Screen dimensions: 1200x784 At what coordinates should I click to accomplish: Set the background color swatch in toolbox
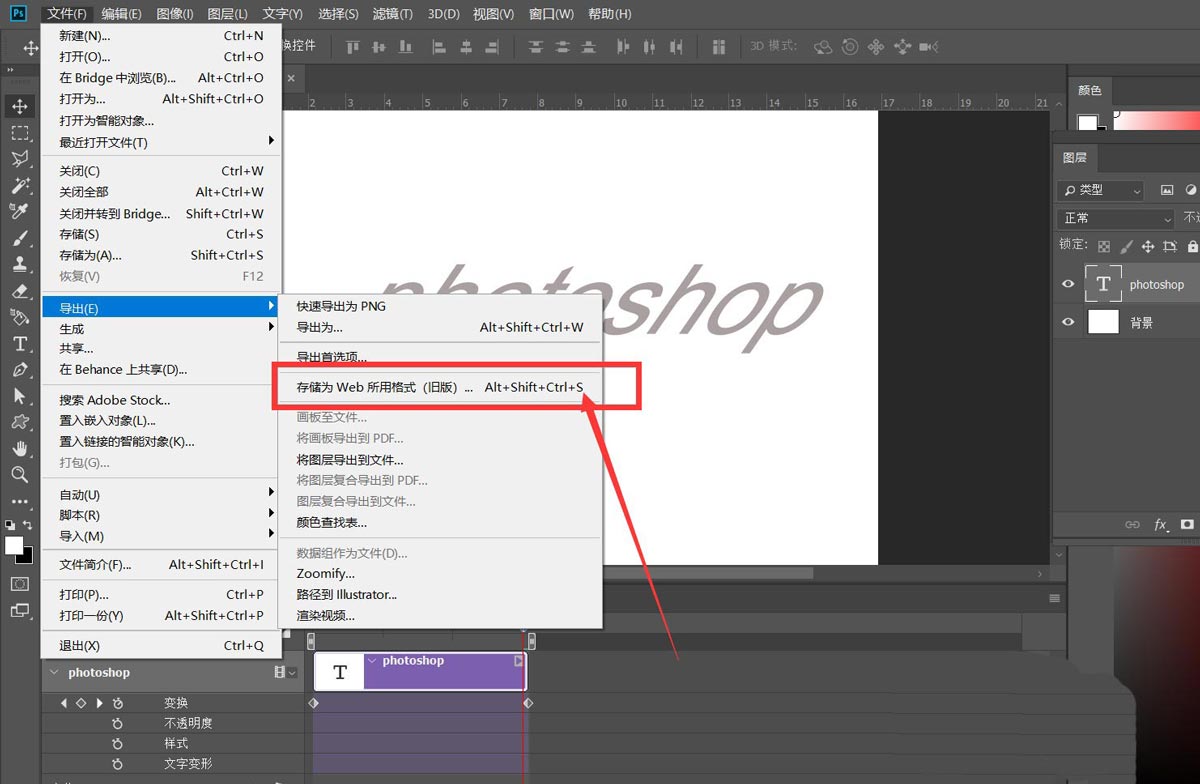pyautogui.click(x=28, y=558)
